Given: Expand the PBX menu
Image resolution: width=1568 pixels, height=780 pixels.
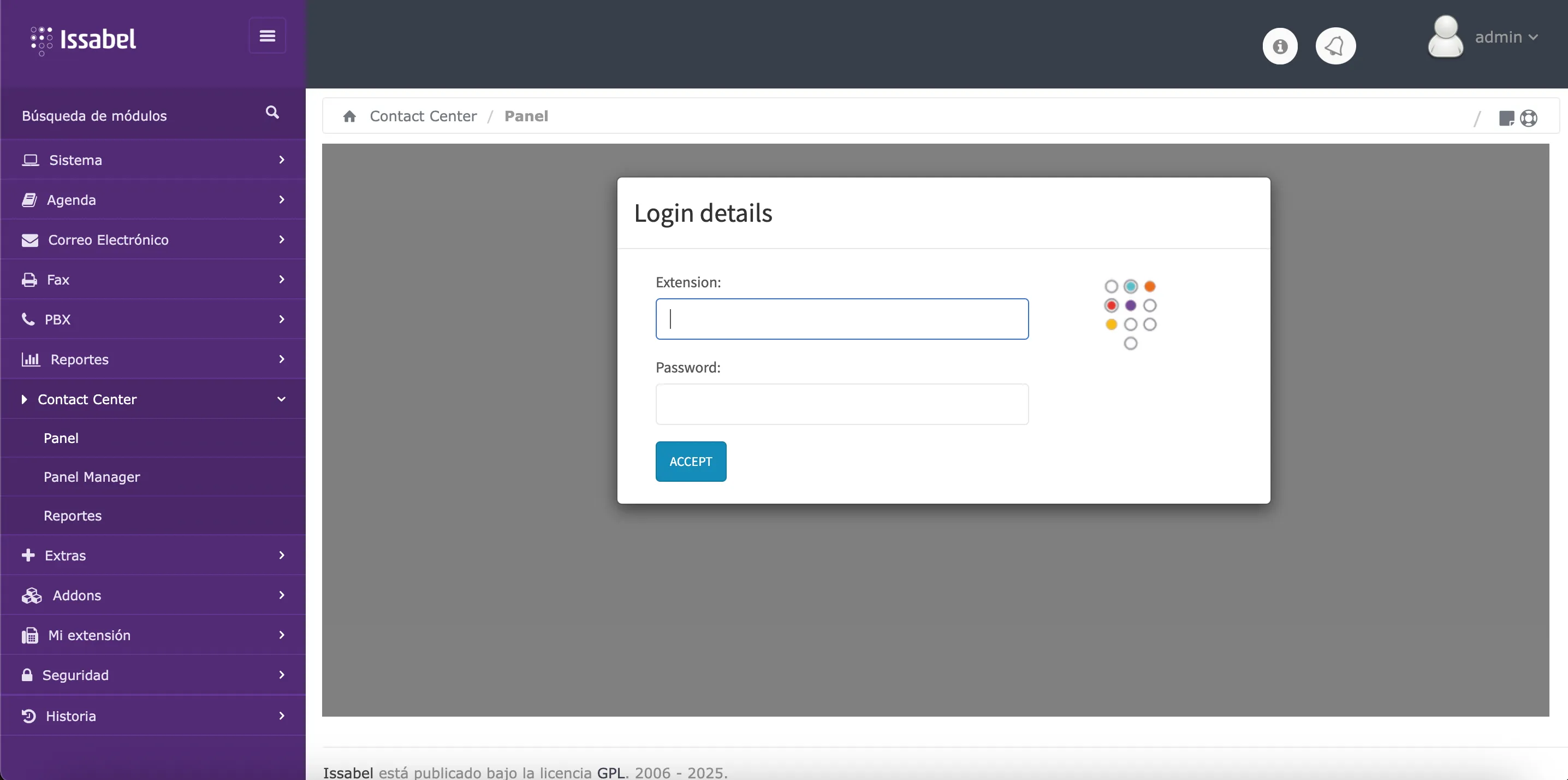Looking at the screenshot, I should [152, 320].
